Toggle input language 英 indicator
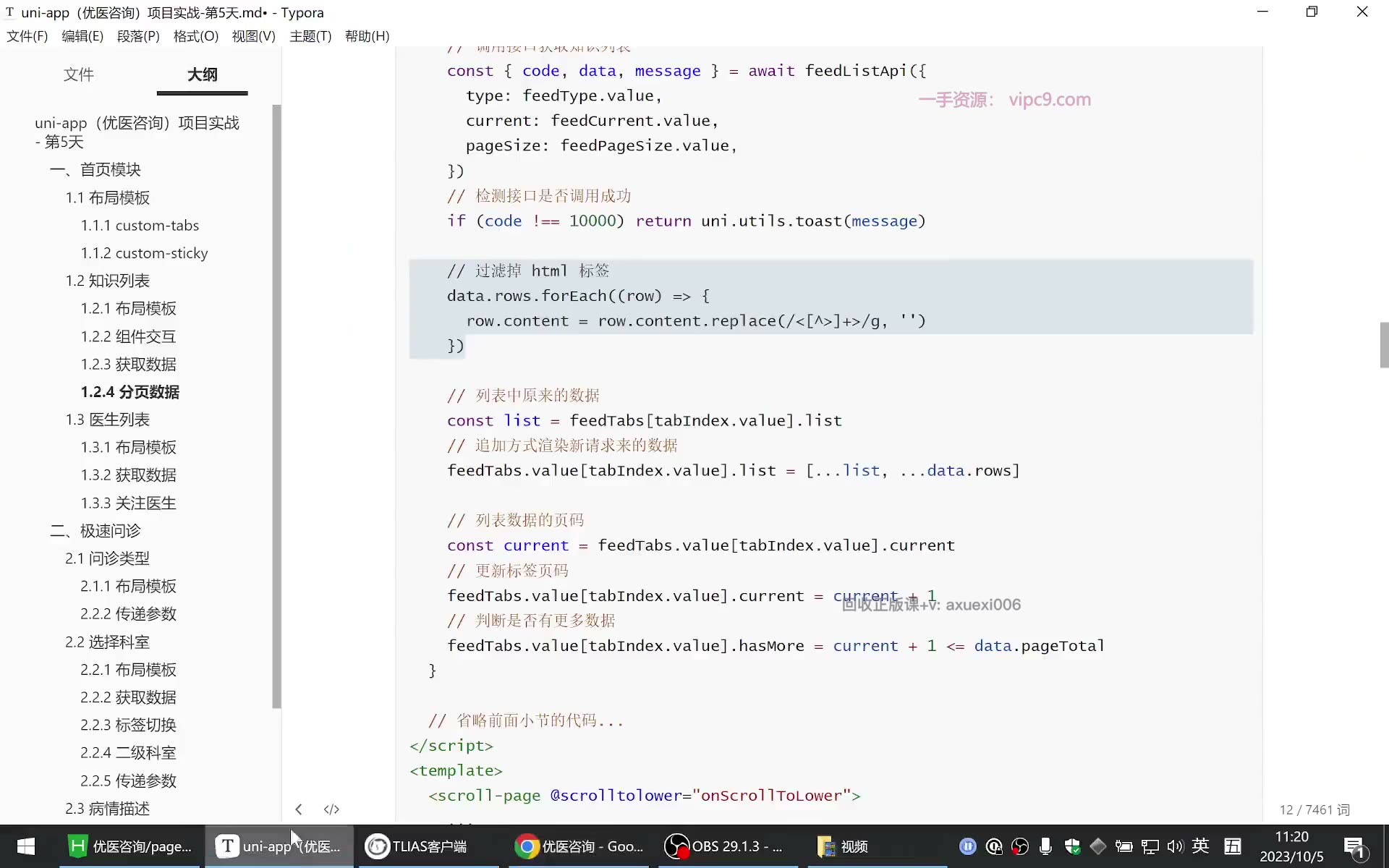The width and height of the screenshot is (1389, 868). pos(1201,846)
